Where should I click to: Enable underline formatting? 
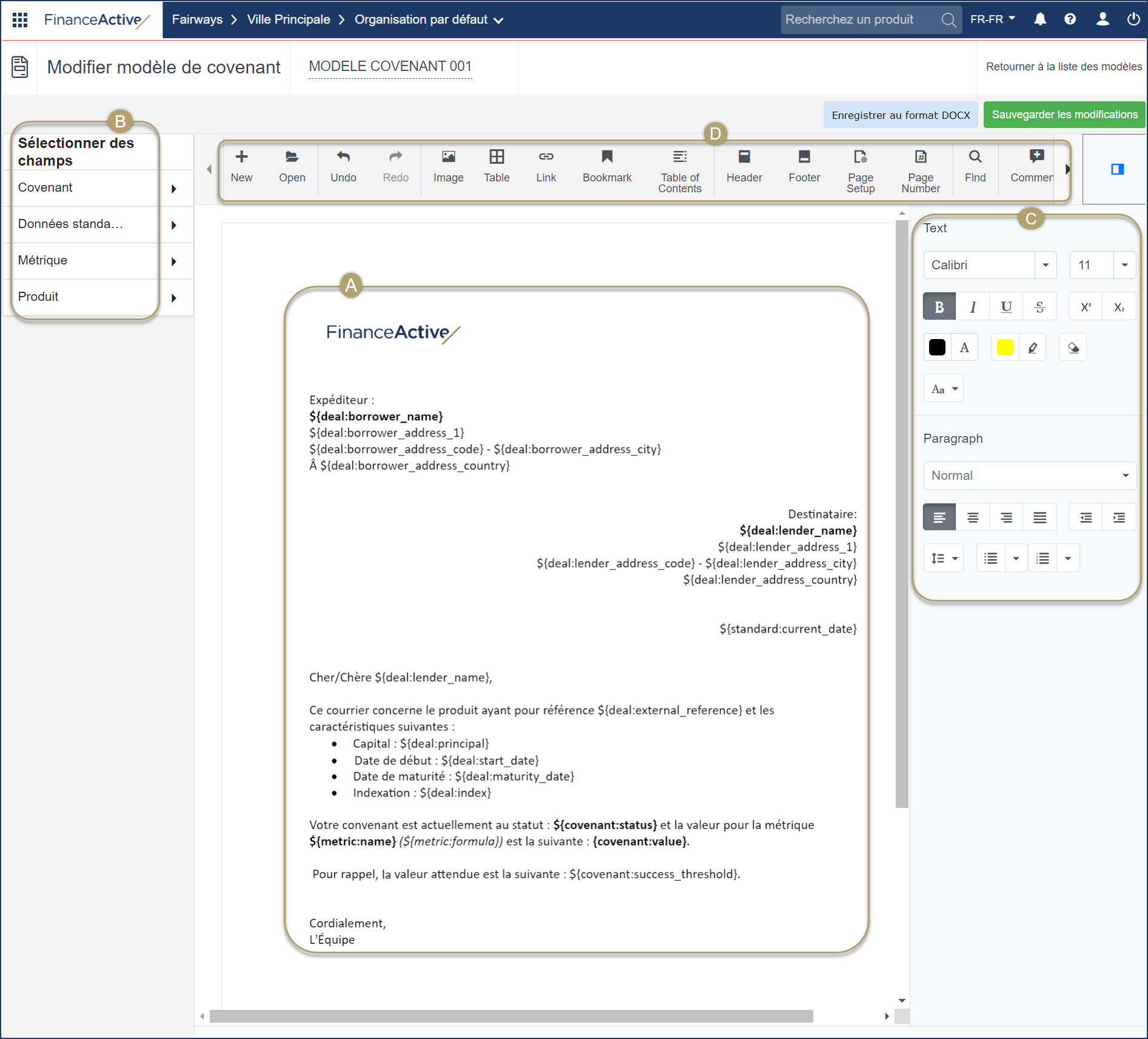click(1006, 306)
